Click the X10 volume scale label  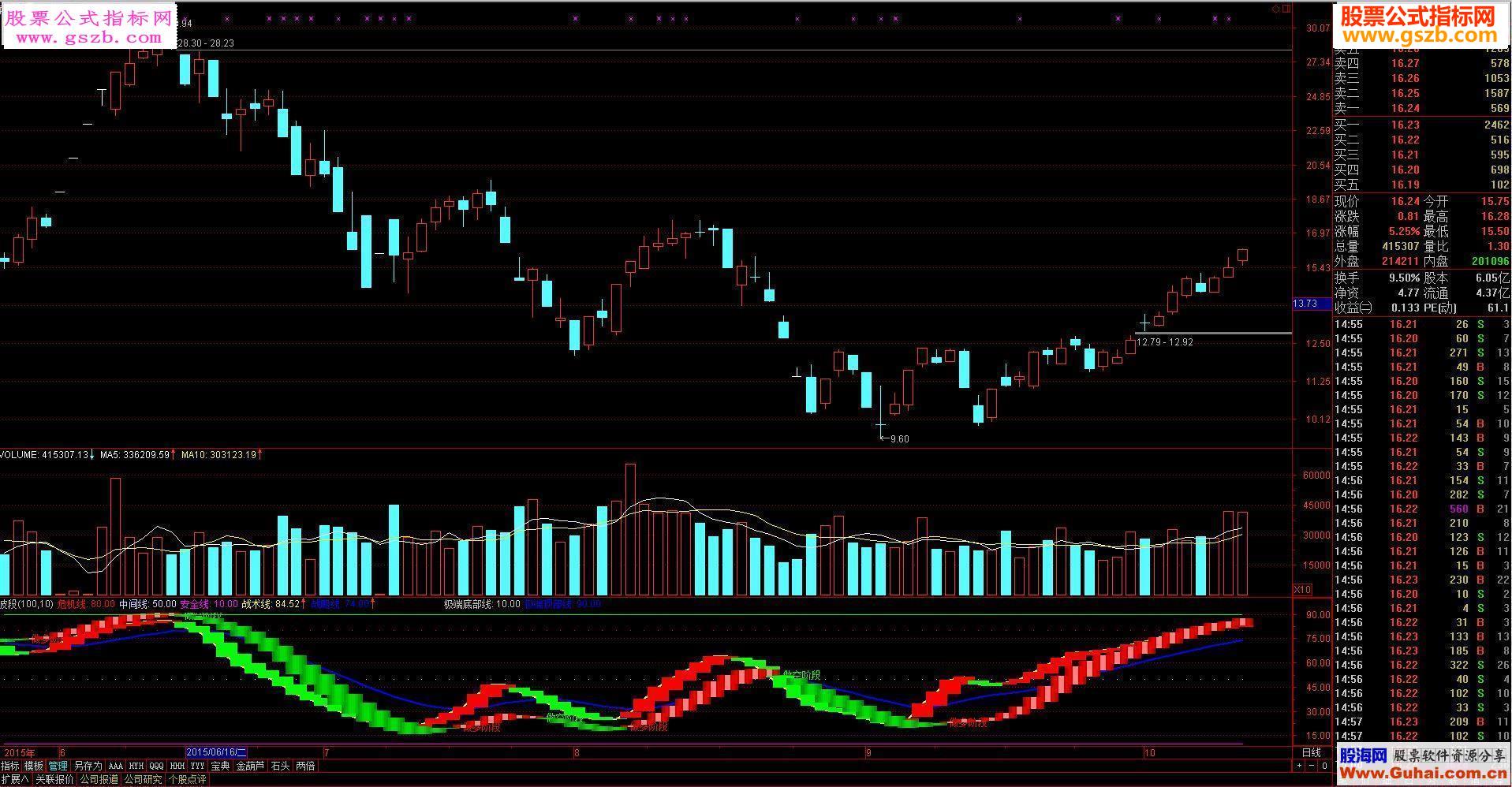[x=1302, y=589]
